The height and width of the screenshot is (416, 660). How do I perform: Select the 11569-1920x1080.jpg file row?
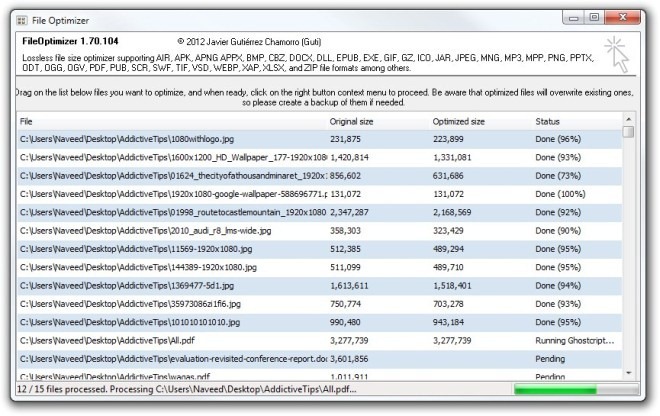tap(319, 249)
